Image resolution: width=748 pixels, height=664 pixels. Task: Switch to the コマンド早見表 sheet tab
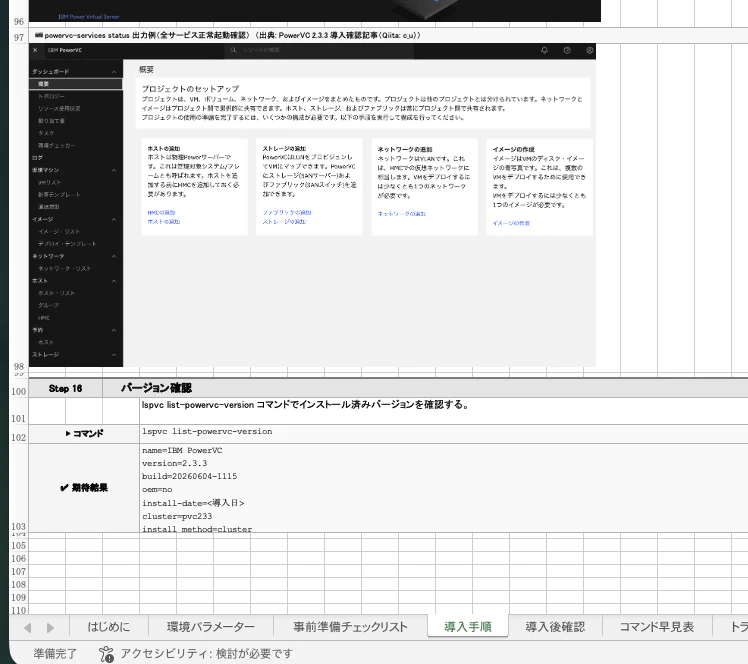tap(657, 627)
